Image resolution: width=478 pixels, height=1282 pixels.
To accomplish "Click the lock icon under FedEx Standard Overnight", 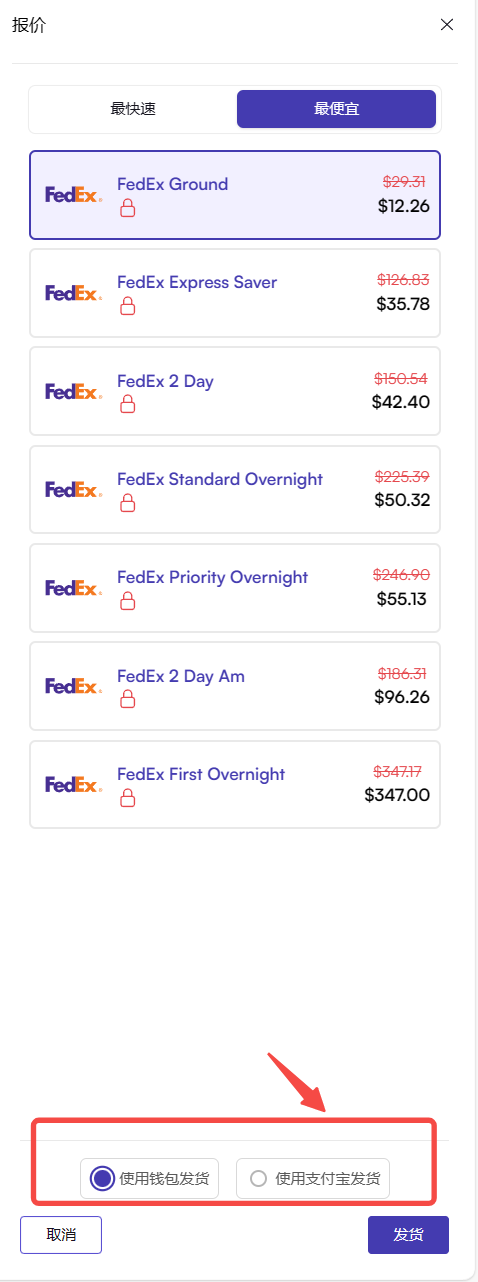I will point(127,503).
